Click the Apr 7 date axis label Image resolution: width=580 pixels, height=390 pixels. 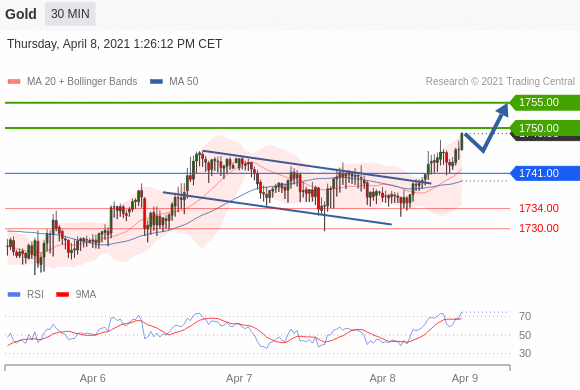(239, 379)
